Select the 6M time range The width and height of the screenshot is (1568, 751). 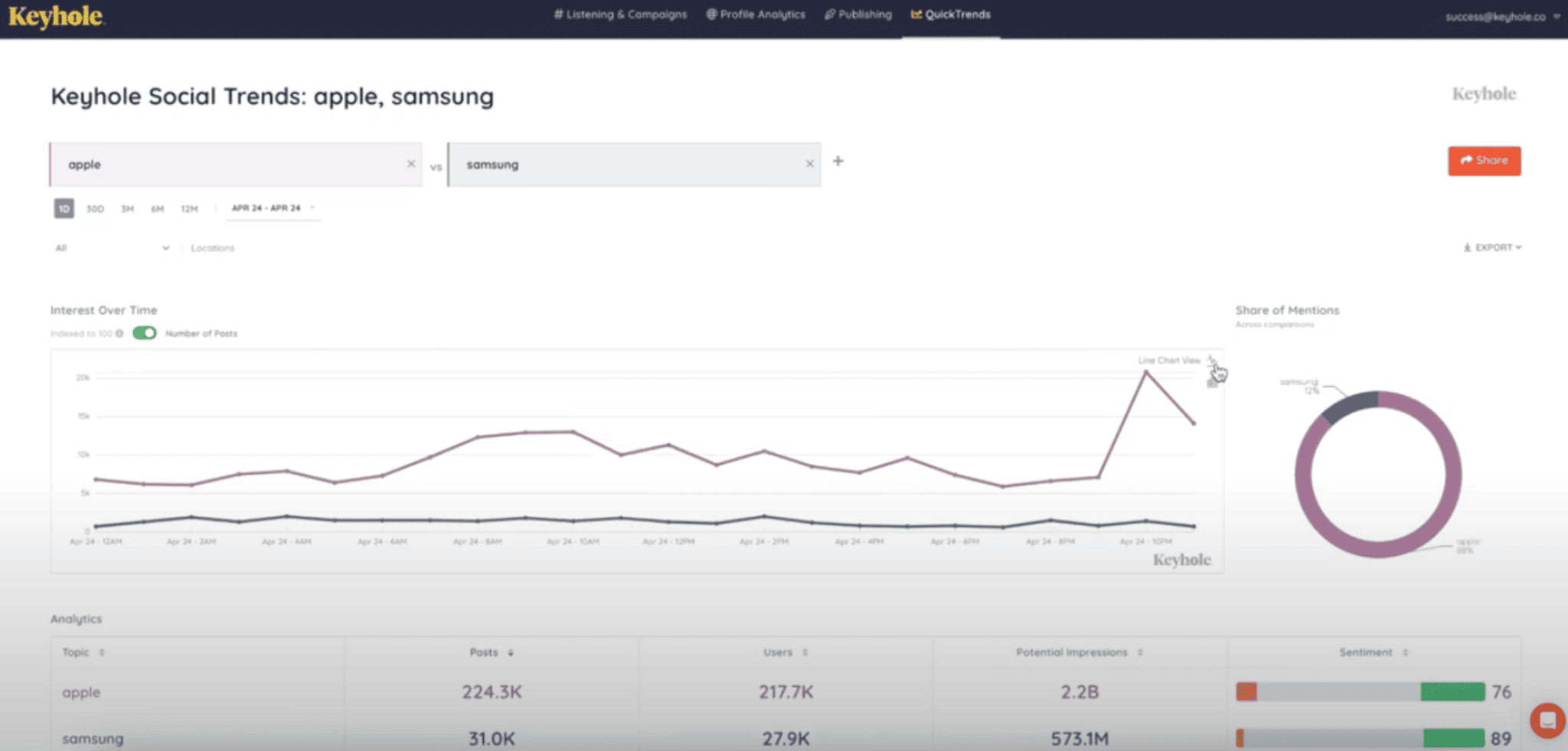coord(157,209)
